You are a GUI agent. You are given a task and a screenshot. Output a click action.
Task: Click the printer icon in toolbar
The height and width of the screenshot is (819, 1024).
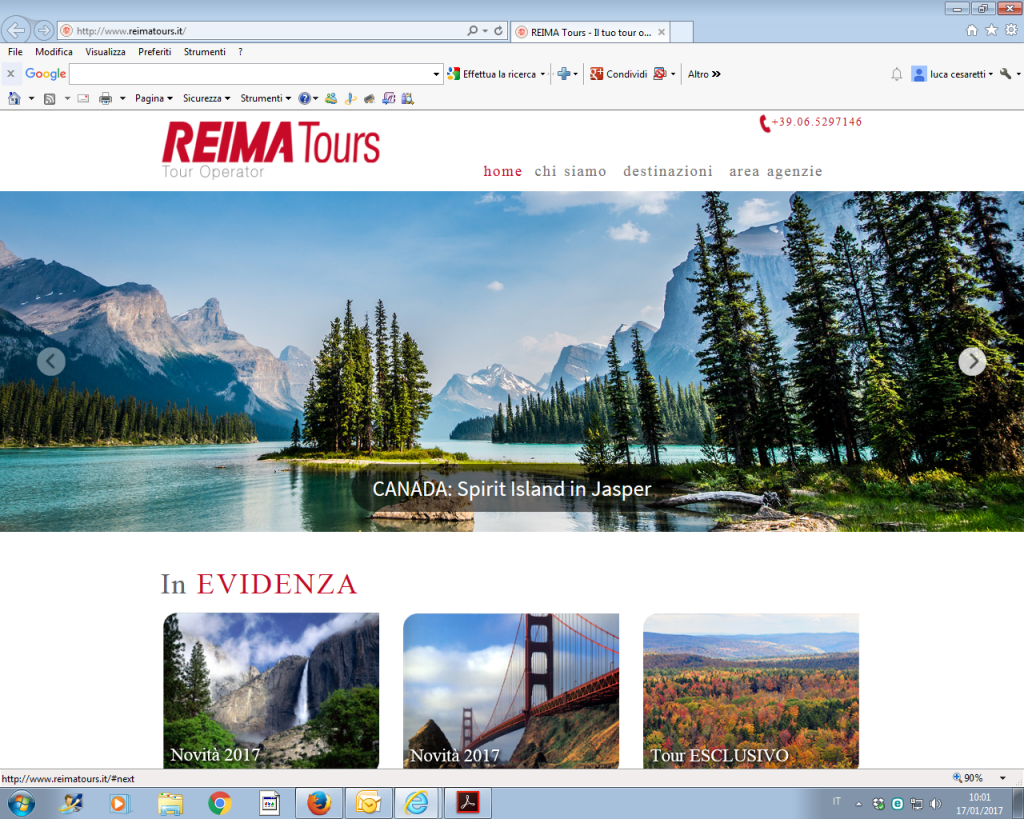pos(105,98)
